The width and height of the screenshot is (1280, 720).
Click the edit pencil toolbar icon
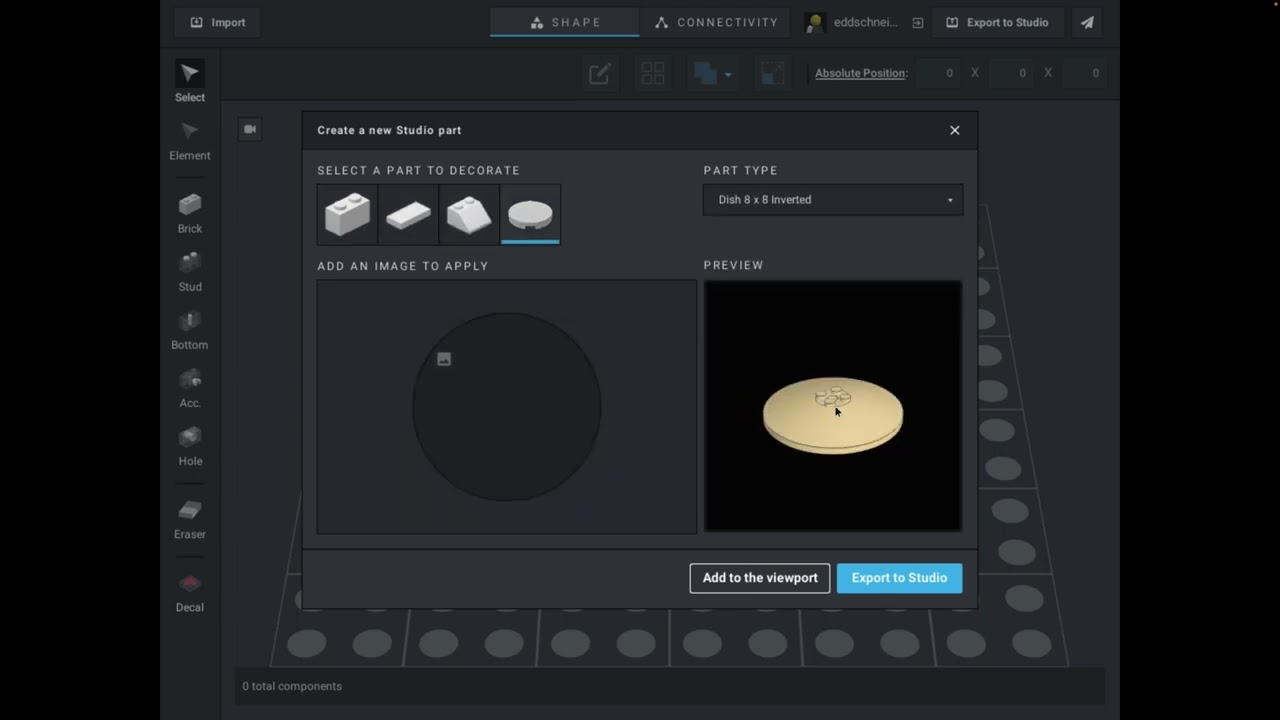click(599, 73)
